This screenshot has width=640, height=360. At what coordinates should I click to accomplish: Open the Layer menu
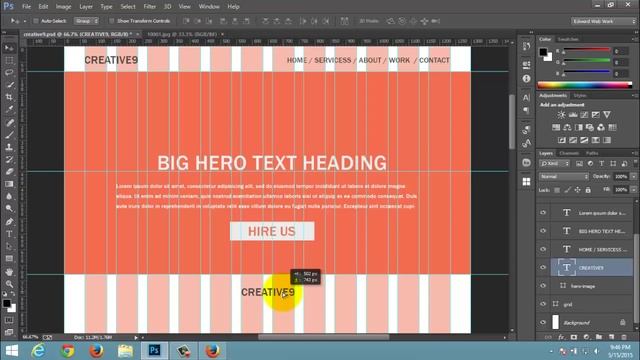[86, 7]
